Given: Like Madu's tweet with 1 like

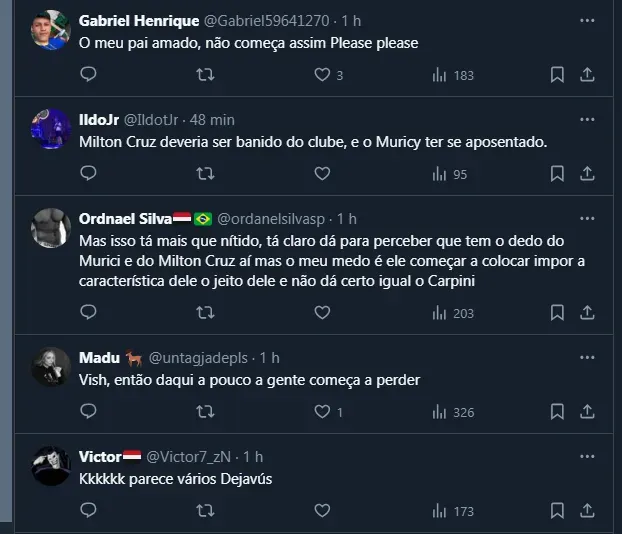Looking at the screenshot, I should [x=322, y=412].
